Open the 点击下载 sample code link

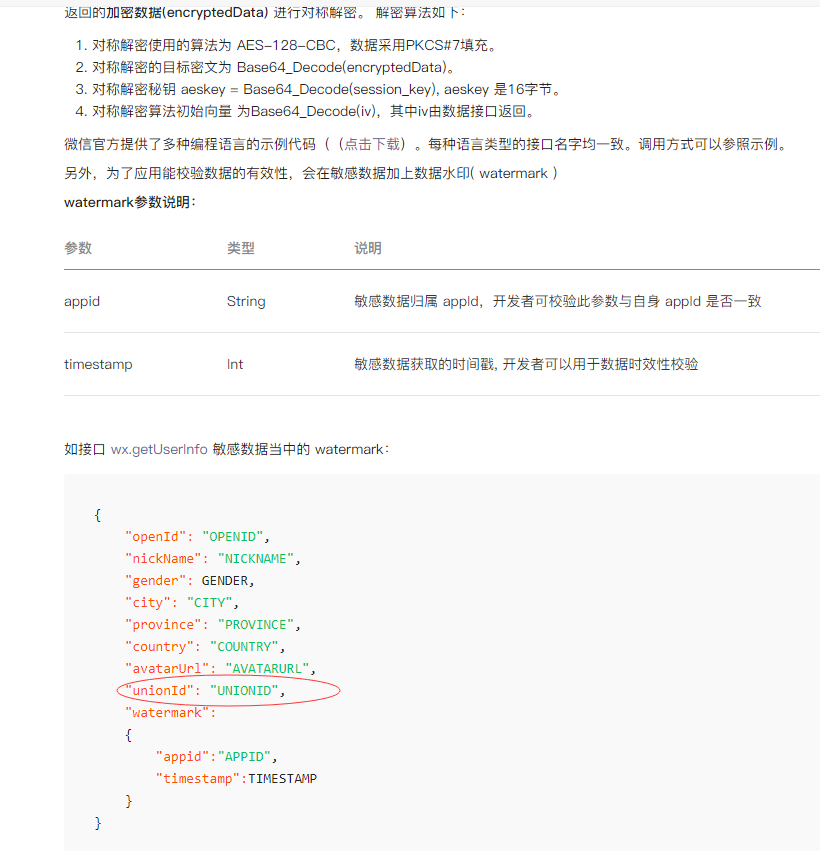(372, 144)
